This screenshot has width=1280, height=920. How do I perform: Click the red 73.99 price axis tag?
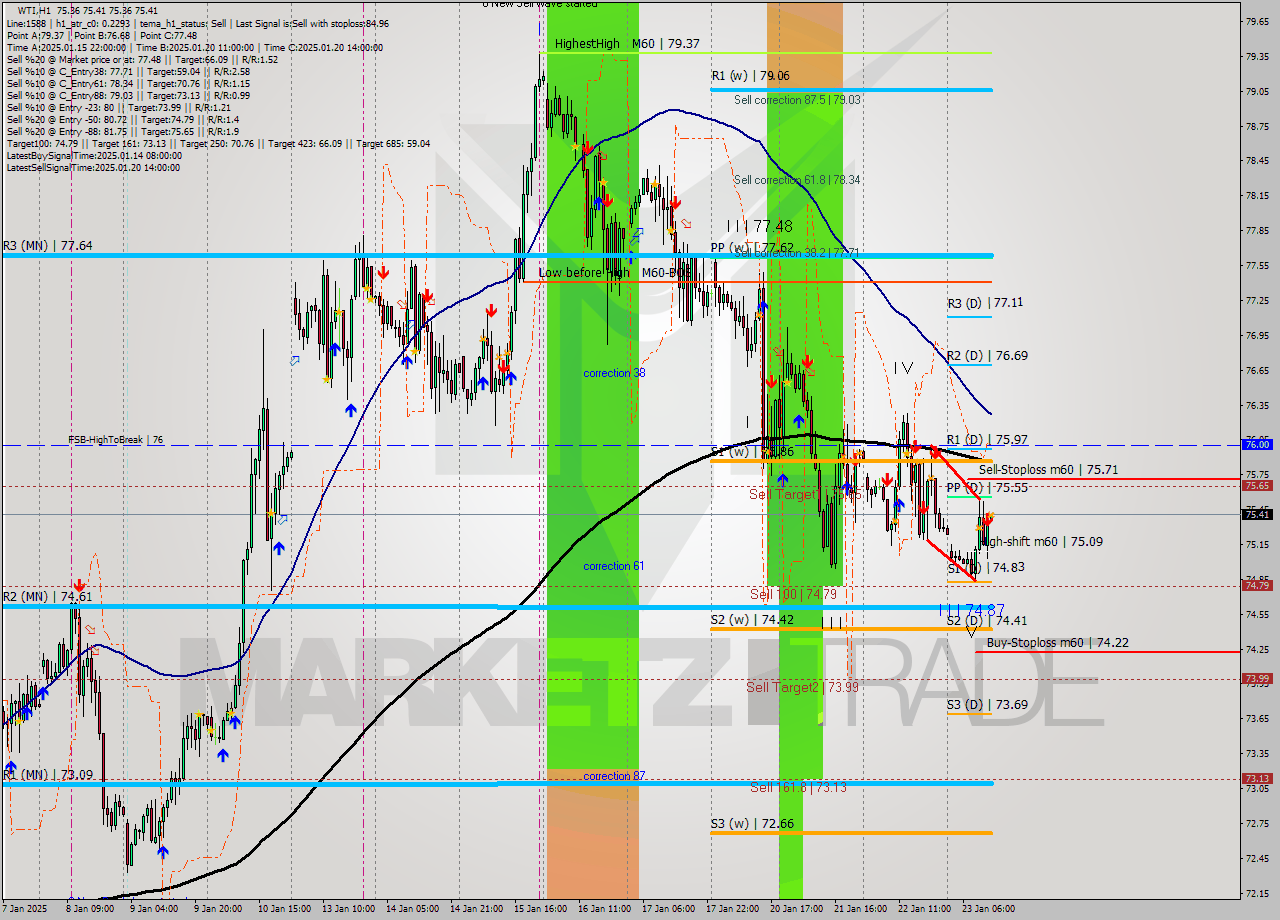[x=1257, y=678]
